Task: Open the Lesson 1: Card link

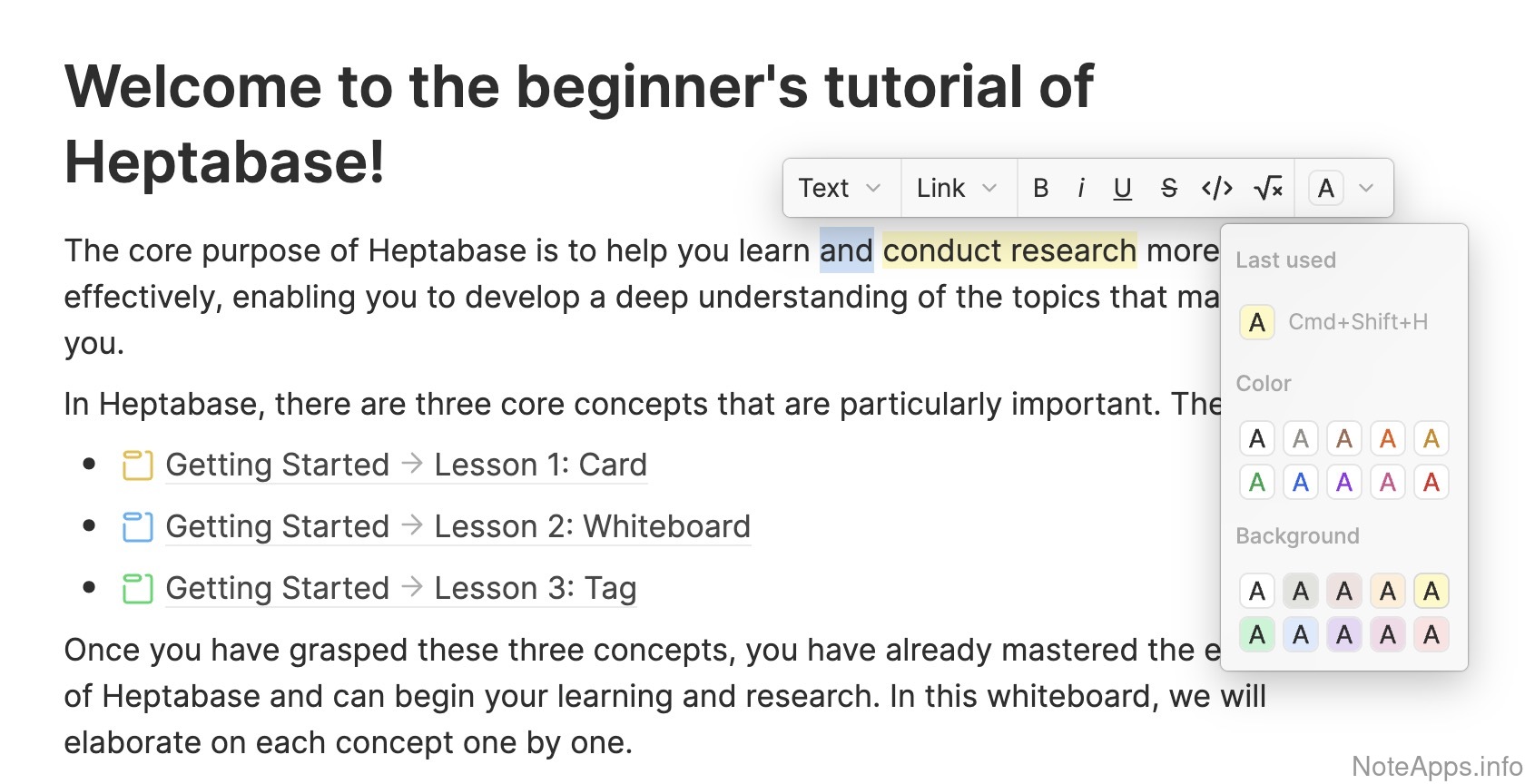Action: click(x=540, y=465)
